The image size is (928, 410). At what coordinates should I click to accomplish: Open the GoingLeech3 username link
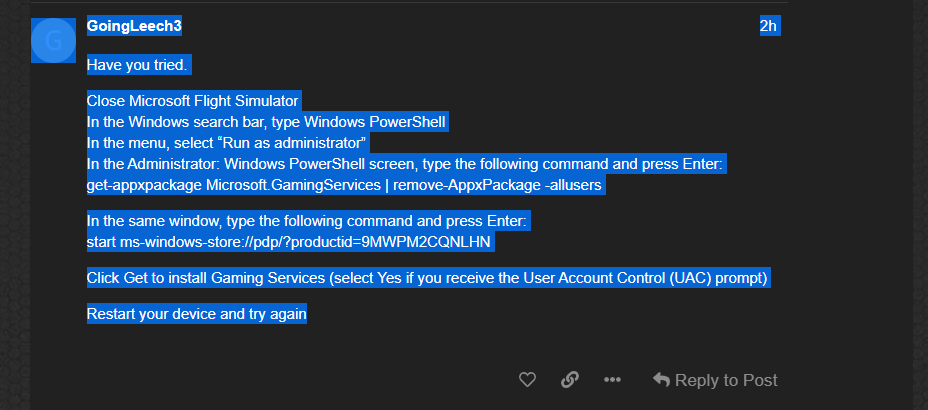tap(134, 26)
